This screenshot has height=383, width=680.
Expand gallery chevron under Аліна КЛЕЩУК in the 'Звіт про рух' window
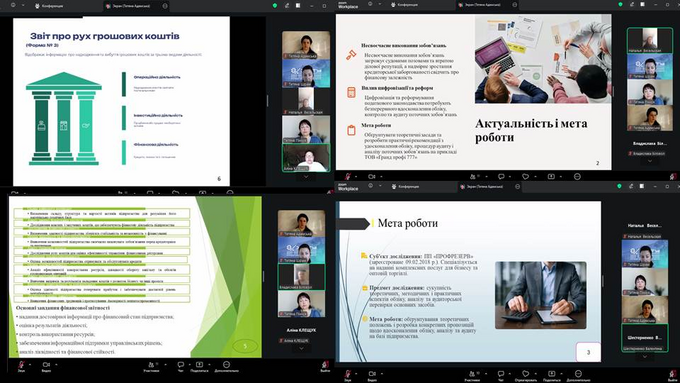point(306,177)
